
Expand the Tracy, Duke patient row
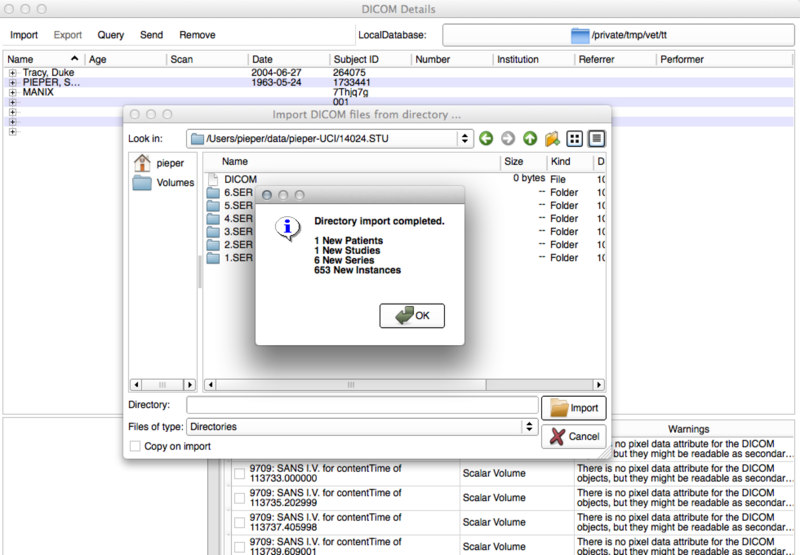[x=12, y=73]
